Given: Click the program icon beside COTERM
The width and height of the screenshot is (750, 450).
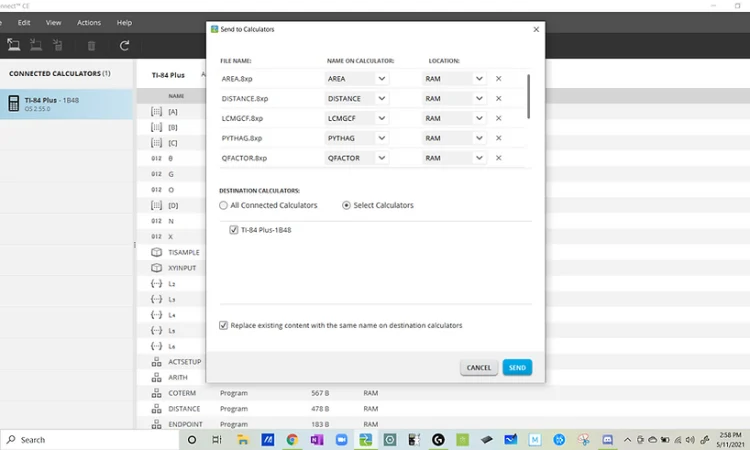Looking at the screenshot, I should point(156,393).
